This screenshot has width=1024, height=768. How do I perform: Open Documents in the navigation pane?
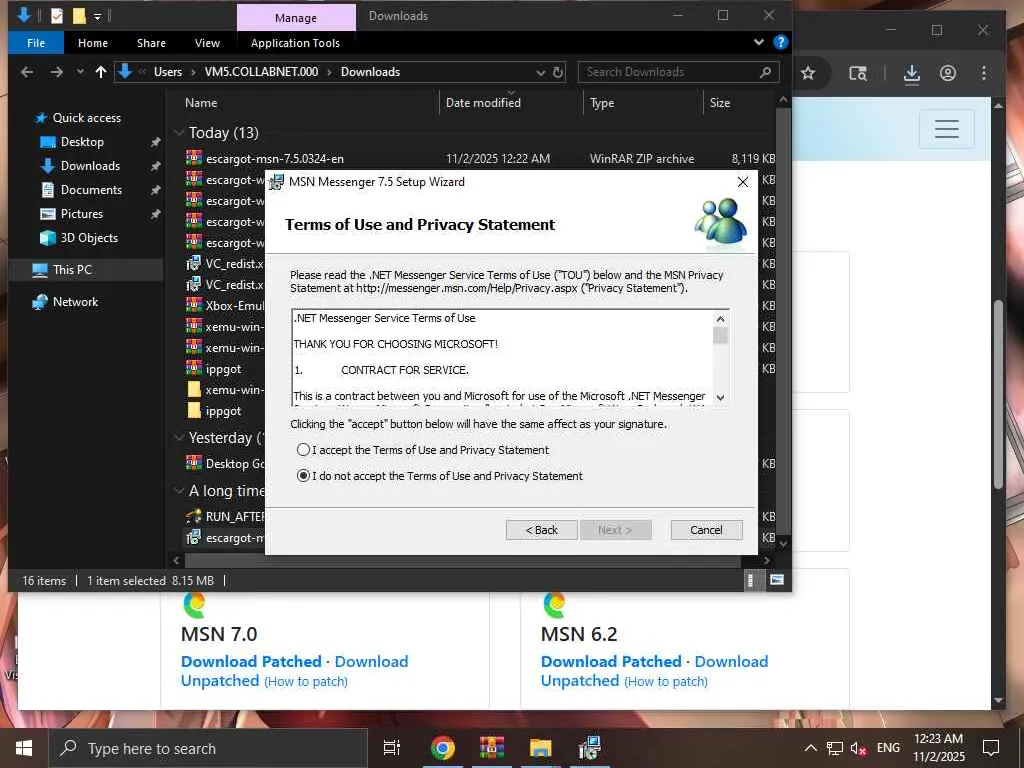coord(91,190)
